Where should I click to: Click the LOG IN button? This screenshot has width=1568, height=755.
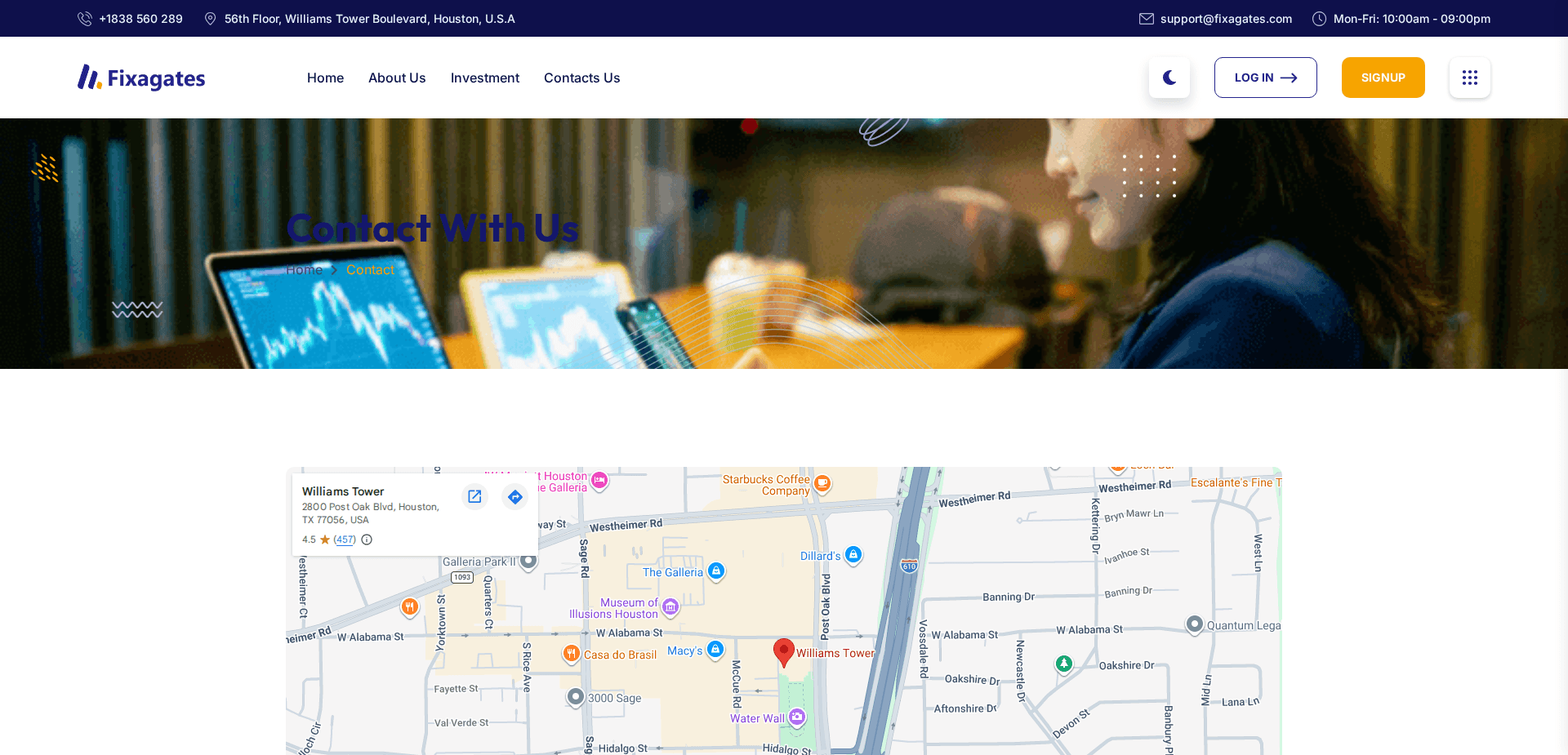[1265, 78]
